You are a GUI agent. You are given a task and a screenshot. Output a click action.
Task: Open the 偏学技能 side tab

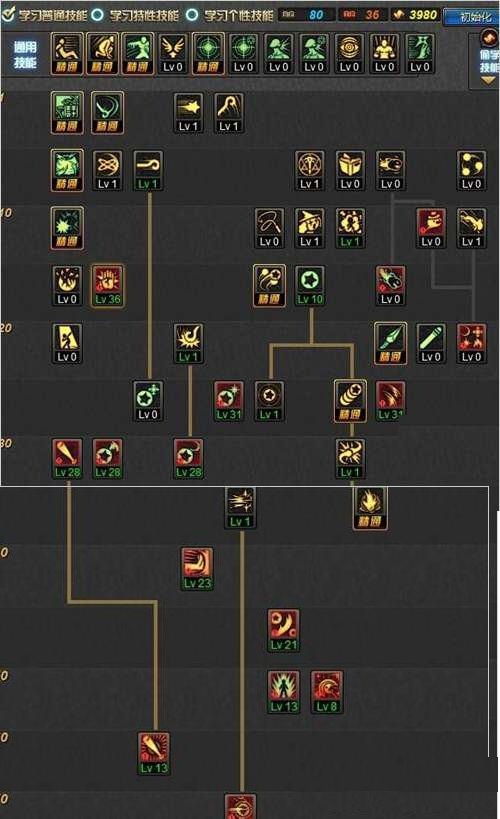pos(489,61)
